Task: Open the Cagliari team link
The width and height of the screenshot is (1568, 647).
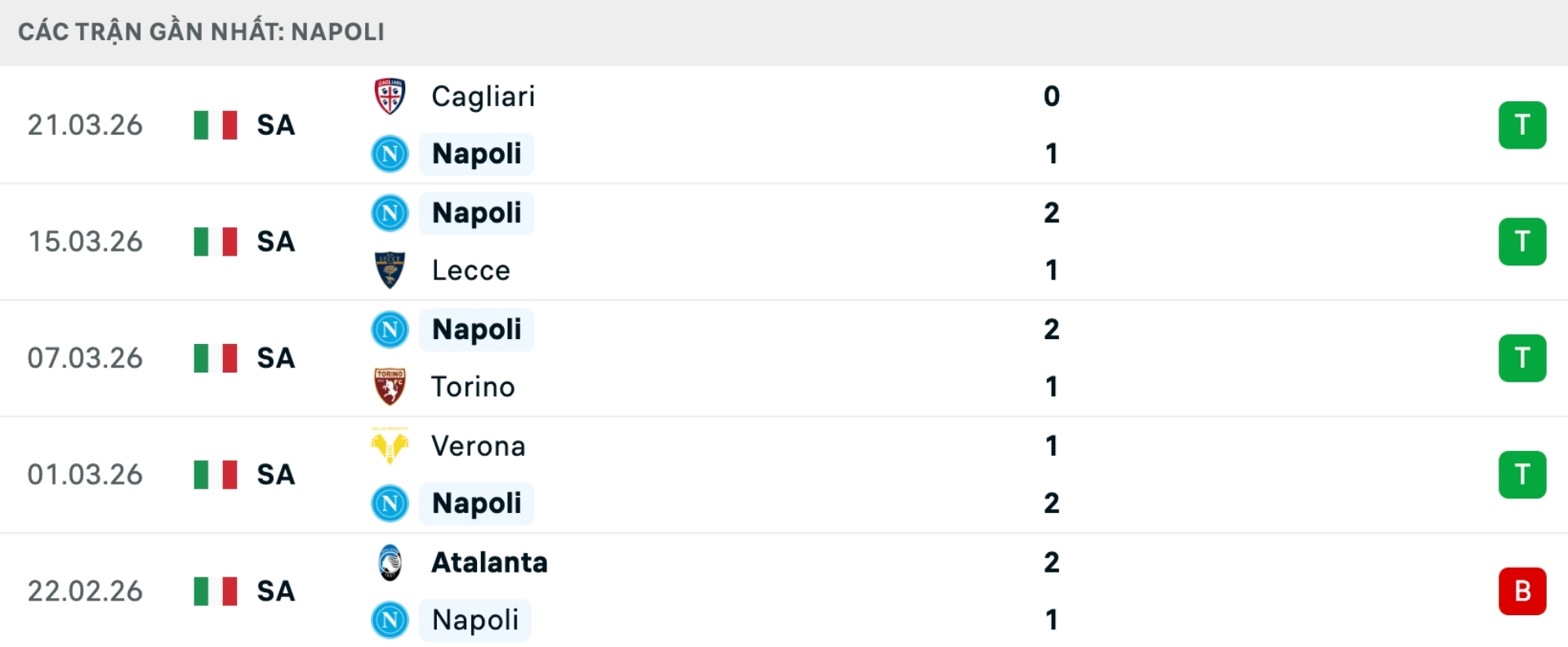Action: (x=483, y=96)
